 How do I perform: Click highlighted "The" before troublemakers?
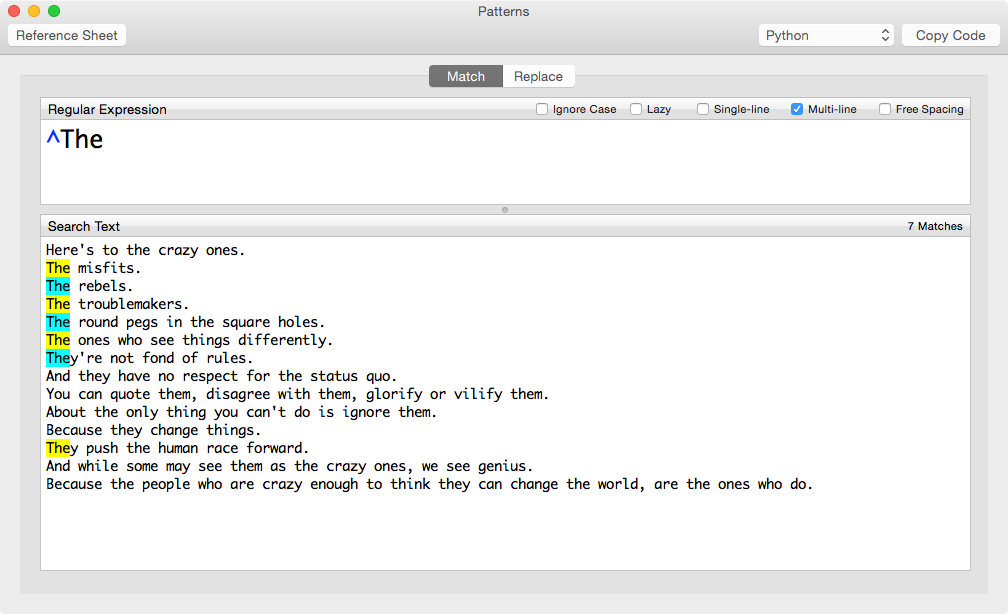(58, 304)
